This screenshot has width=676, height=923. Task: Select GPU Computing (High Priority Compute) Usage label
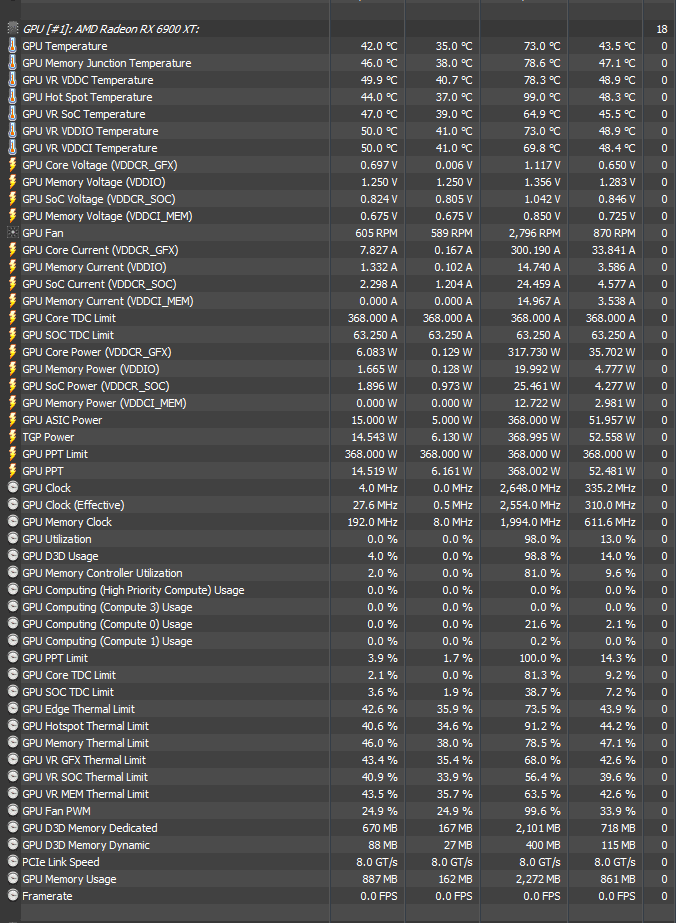pos(133,590)
